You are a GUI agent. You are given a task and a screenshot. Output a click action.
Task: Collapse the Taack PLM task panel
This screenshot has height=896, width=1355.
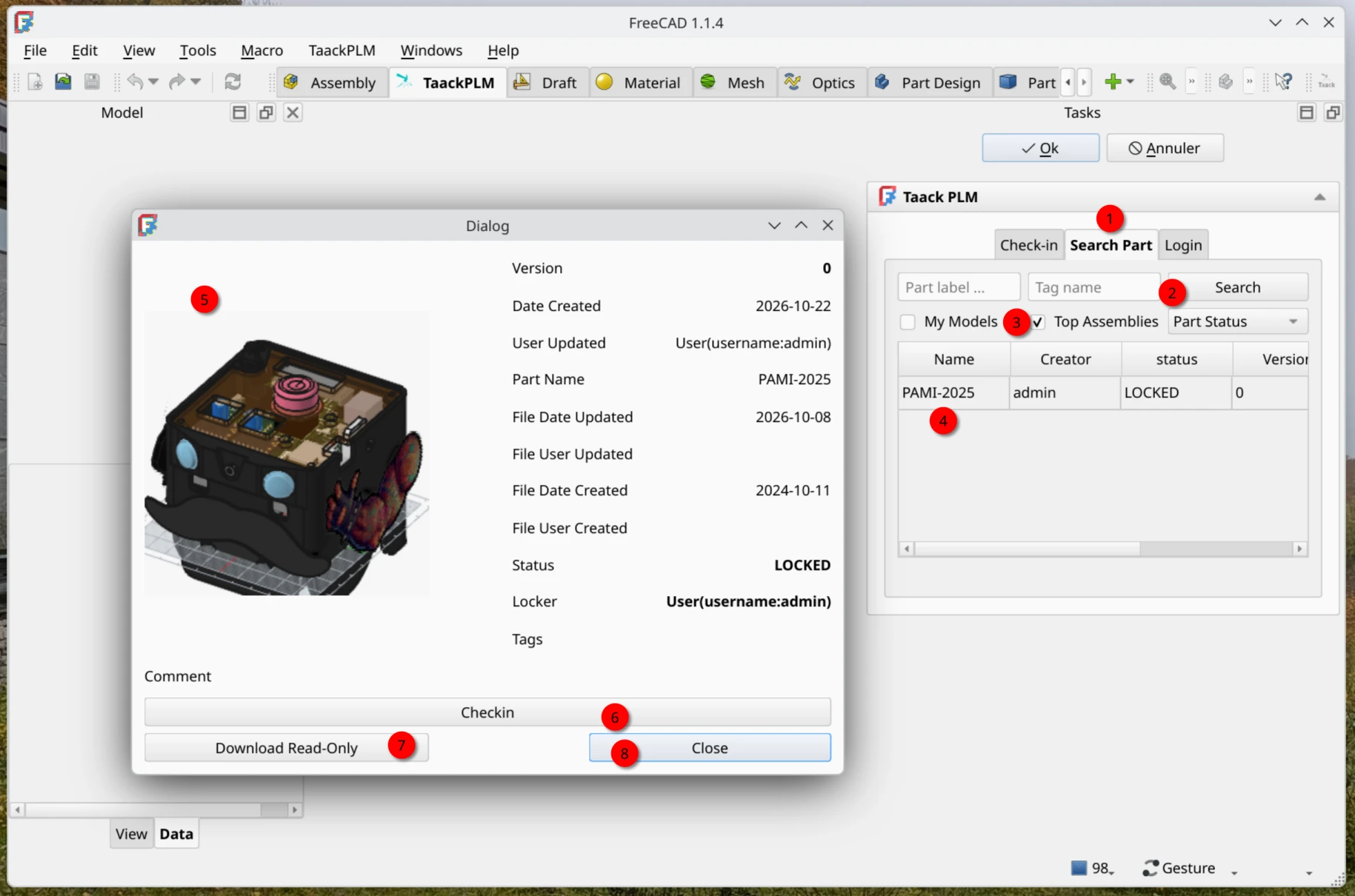tap(1319, 197)
